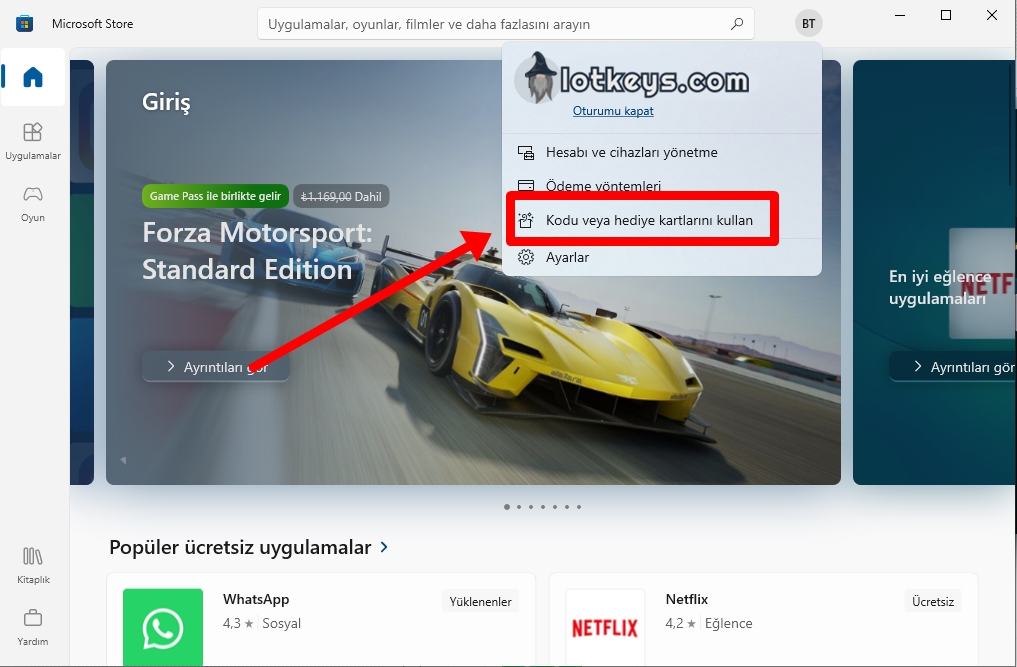Click the Hesabı ve cihazları yönetme icon
Screen dimensions: 1017x667
click(x=526, y=152)
